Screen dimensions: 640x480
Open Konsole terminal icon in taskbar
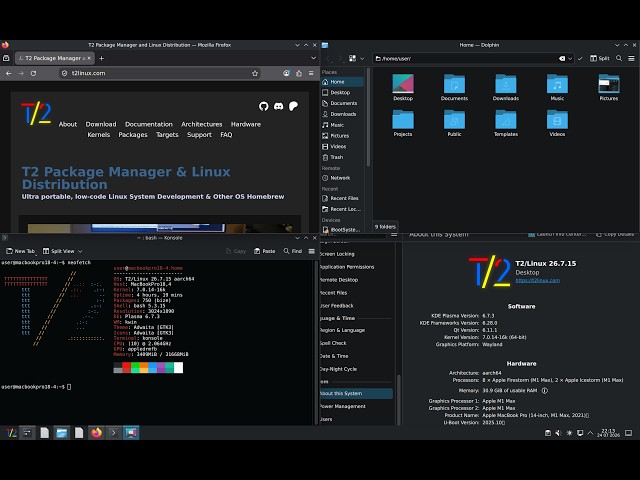click(x=113, y=433)
